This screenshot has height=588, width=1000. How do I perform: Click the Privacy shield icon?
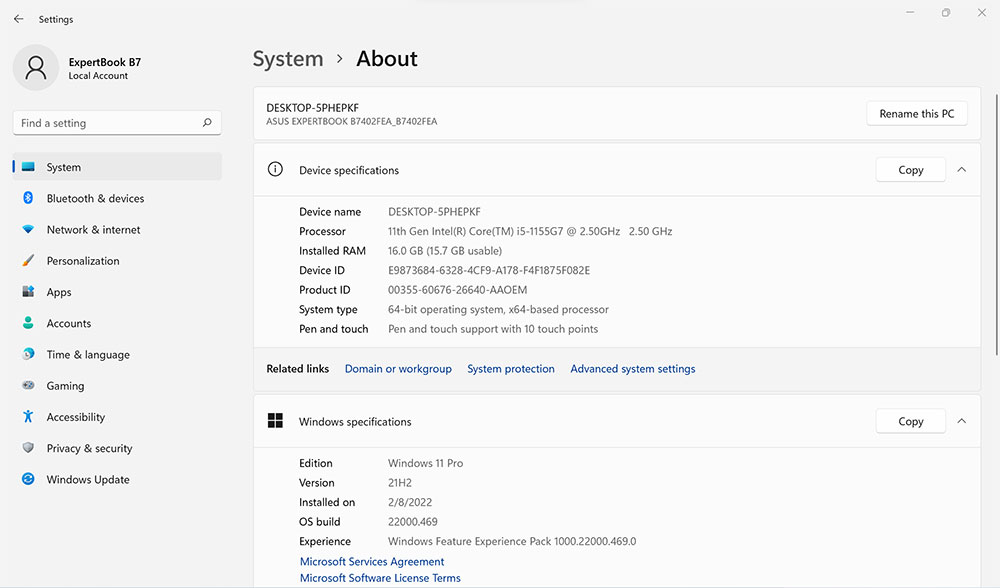click(x=28, y=448)
